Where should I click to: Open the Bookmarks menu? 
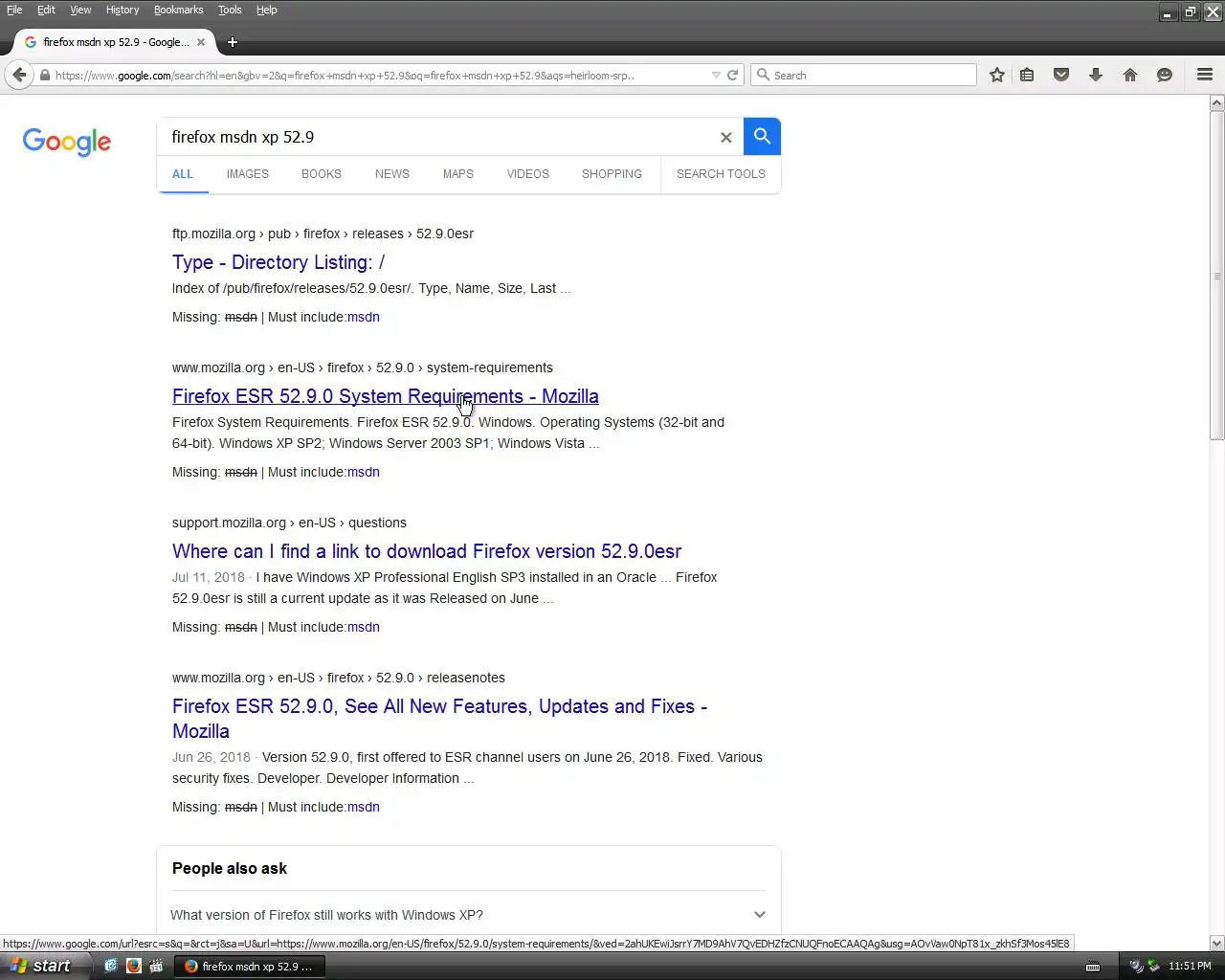178,10
